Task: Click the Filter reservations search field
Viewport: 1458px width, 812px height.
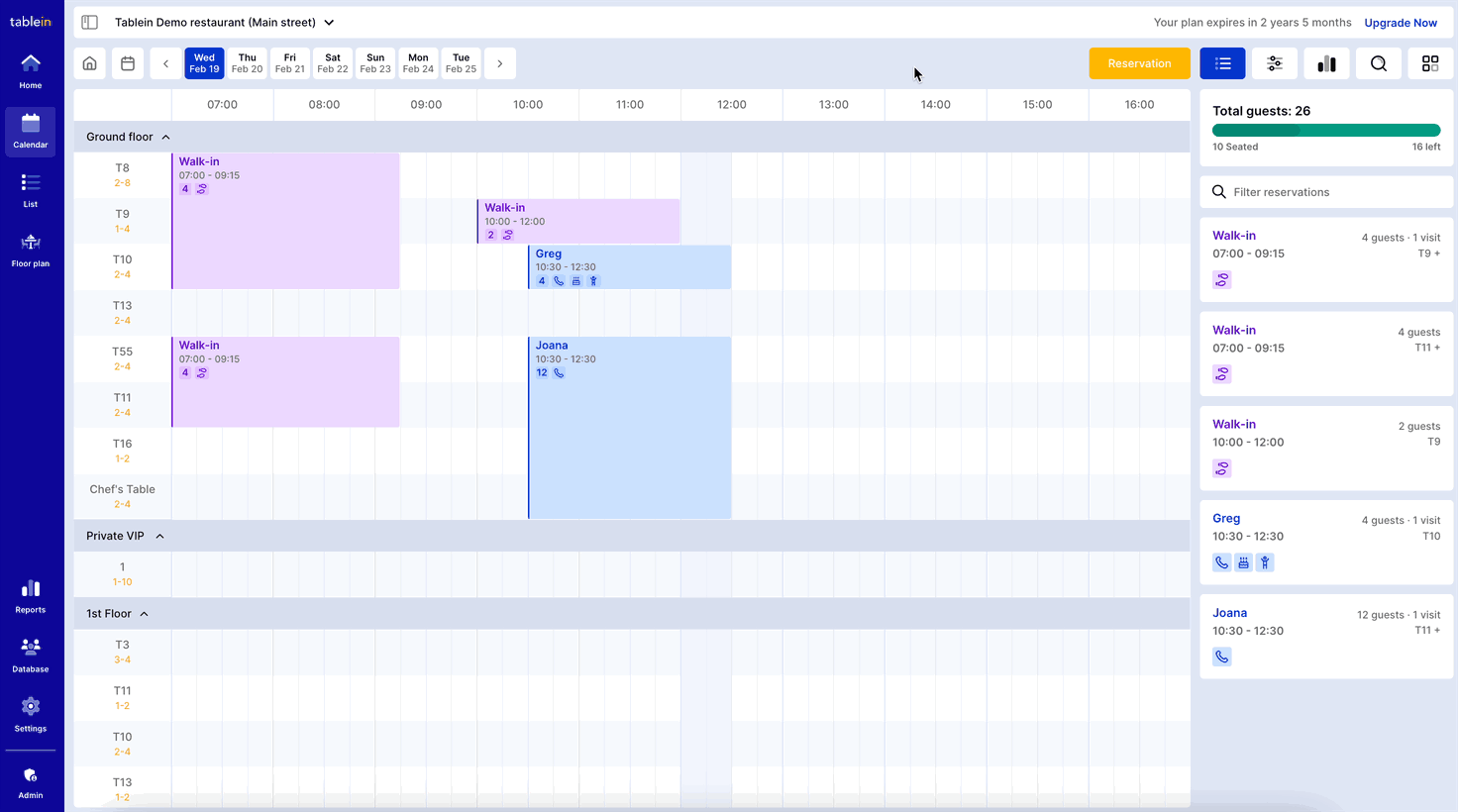Action: pos(1327,192)
